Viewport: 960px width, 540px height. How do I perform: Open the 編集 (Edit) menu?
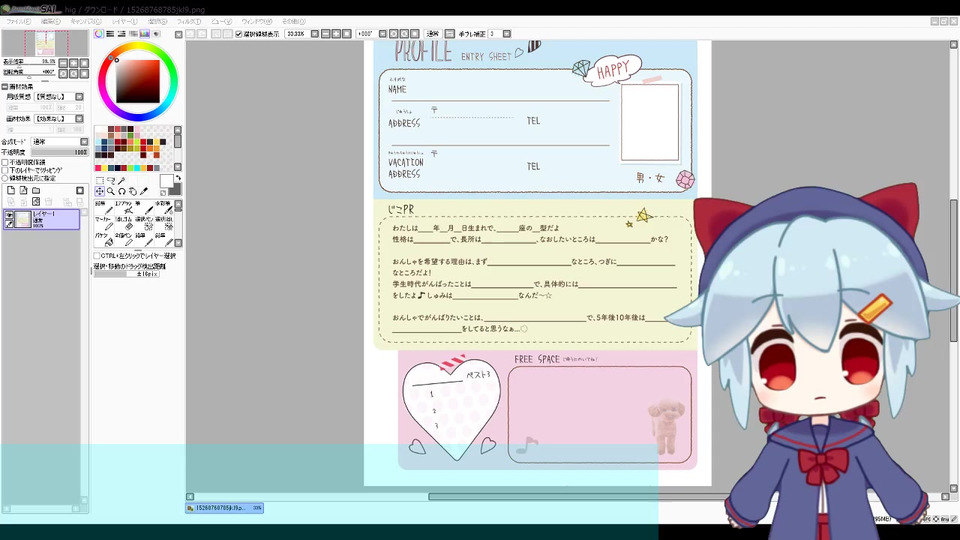click(50, 21)
